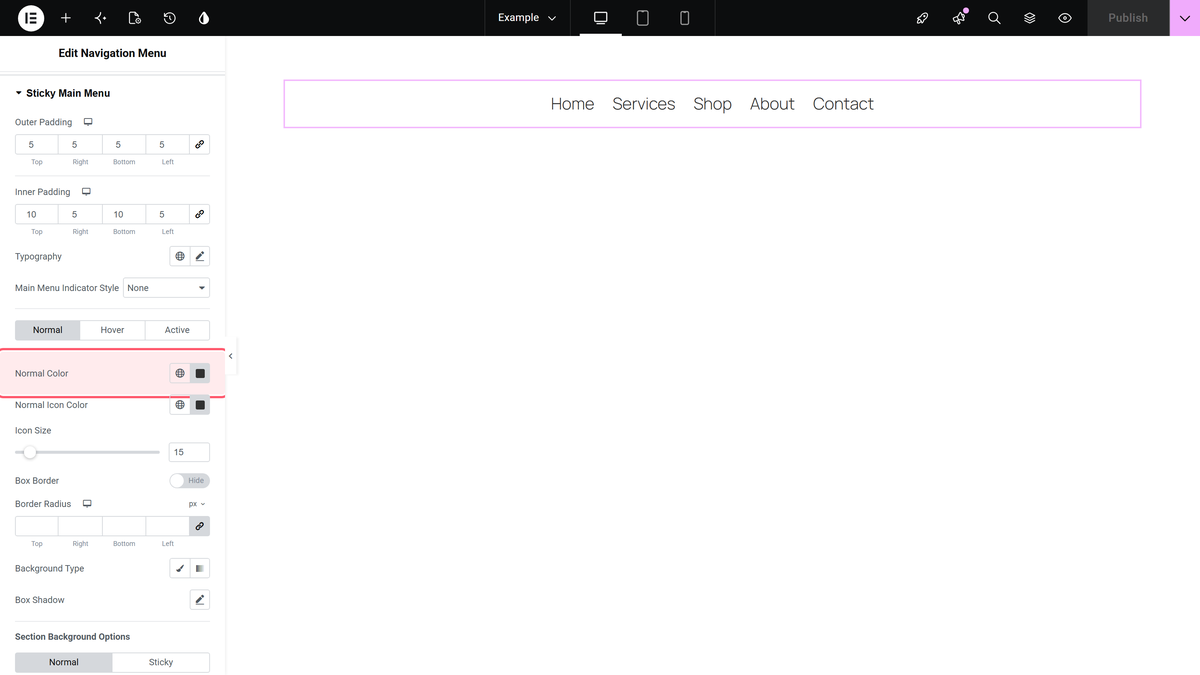Select gradient Background Type icon

click(200, 569)
